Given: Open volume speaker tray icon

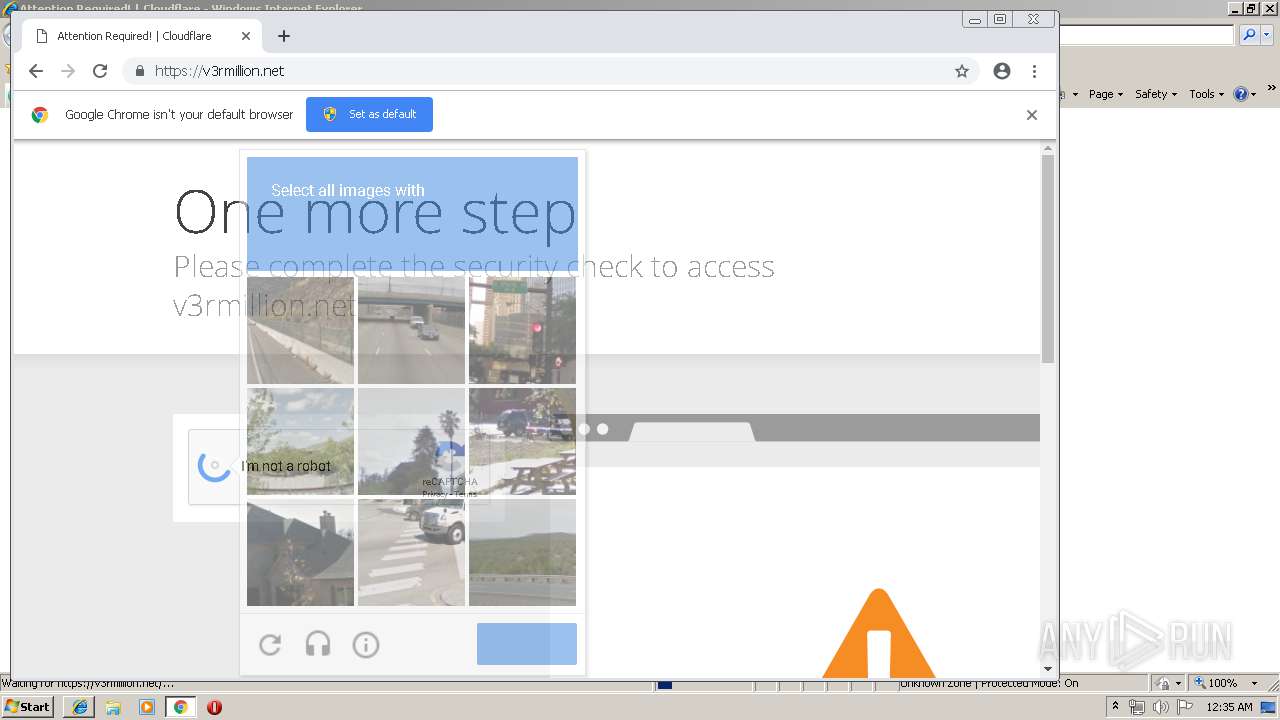Looking at the screenshot, I should 1160,707.
